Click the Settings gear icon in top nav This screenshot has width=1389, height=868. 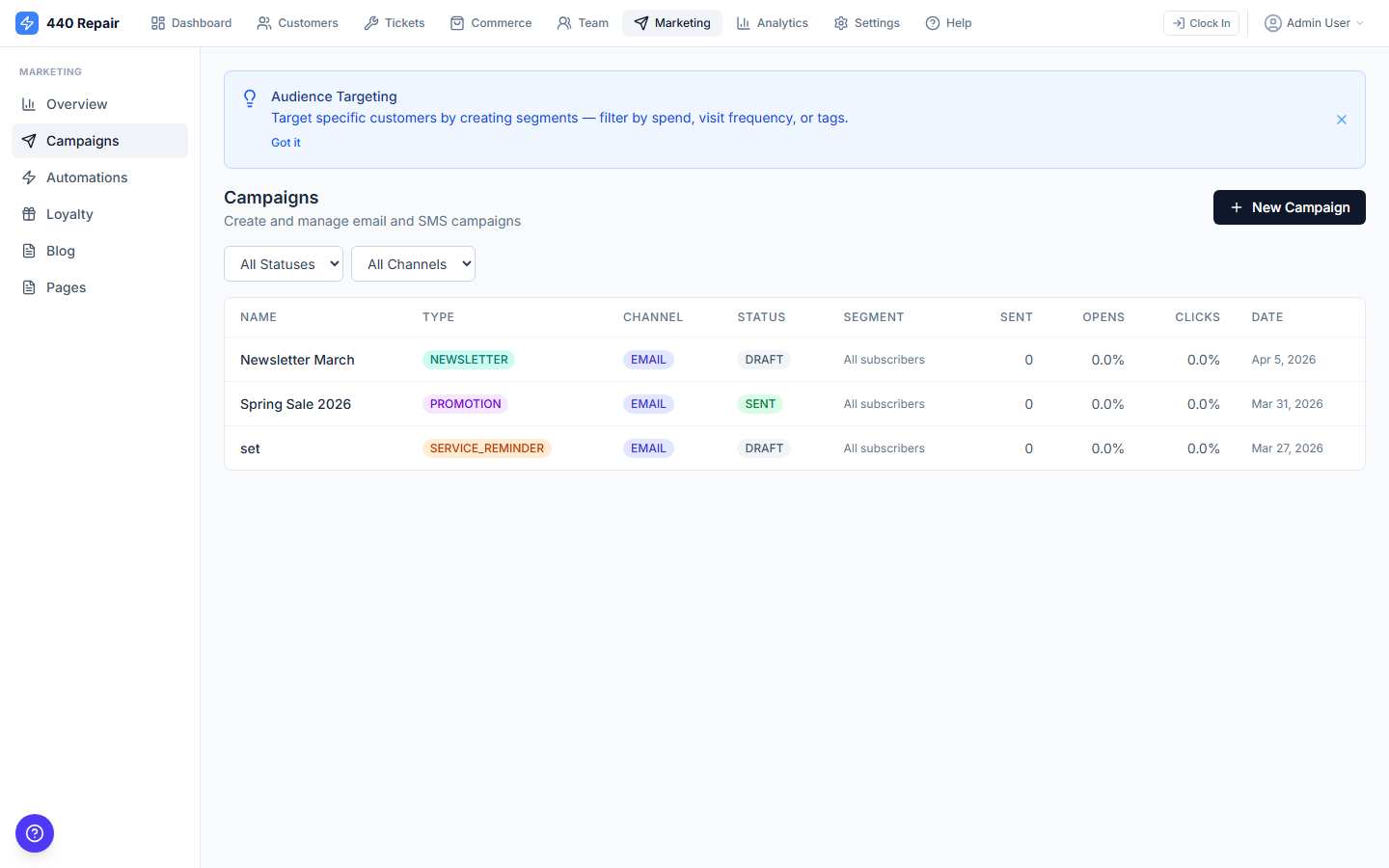tap(838, 22)
